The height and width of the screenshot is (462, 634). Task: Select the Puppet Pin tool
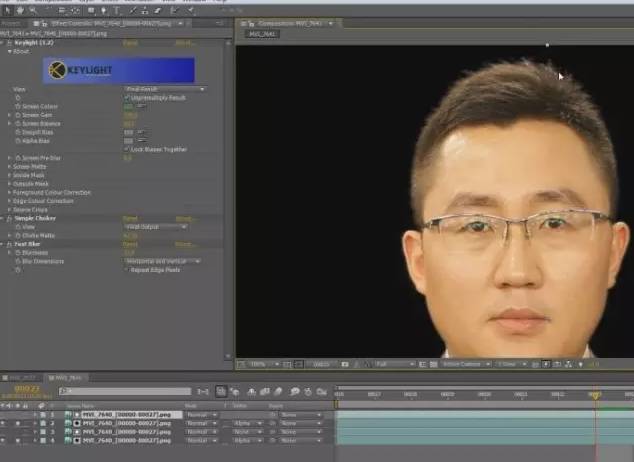pos(190,11)
